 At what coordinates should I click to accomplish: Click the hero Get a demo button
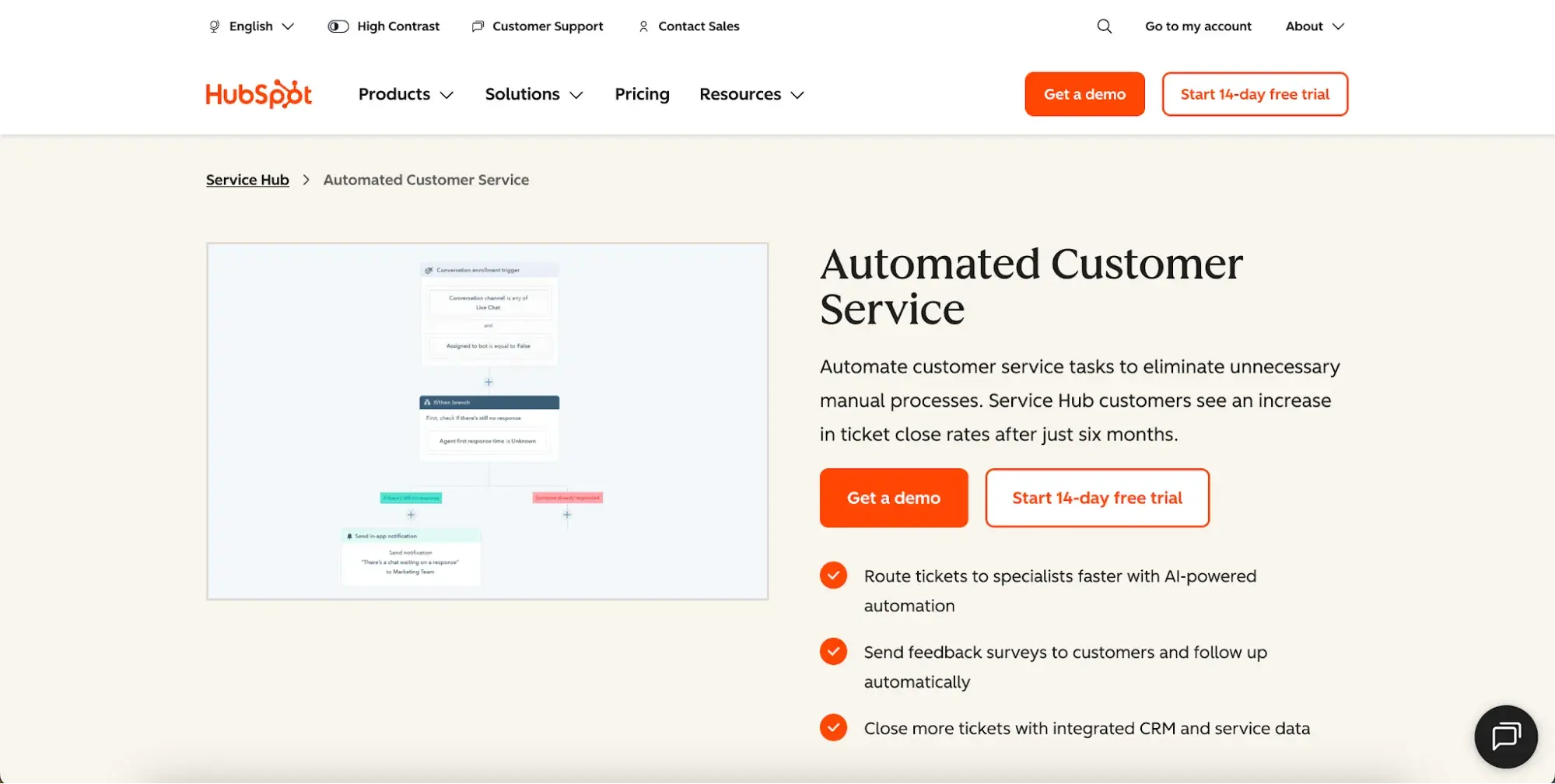pos(893,498)
